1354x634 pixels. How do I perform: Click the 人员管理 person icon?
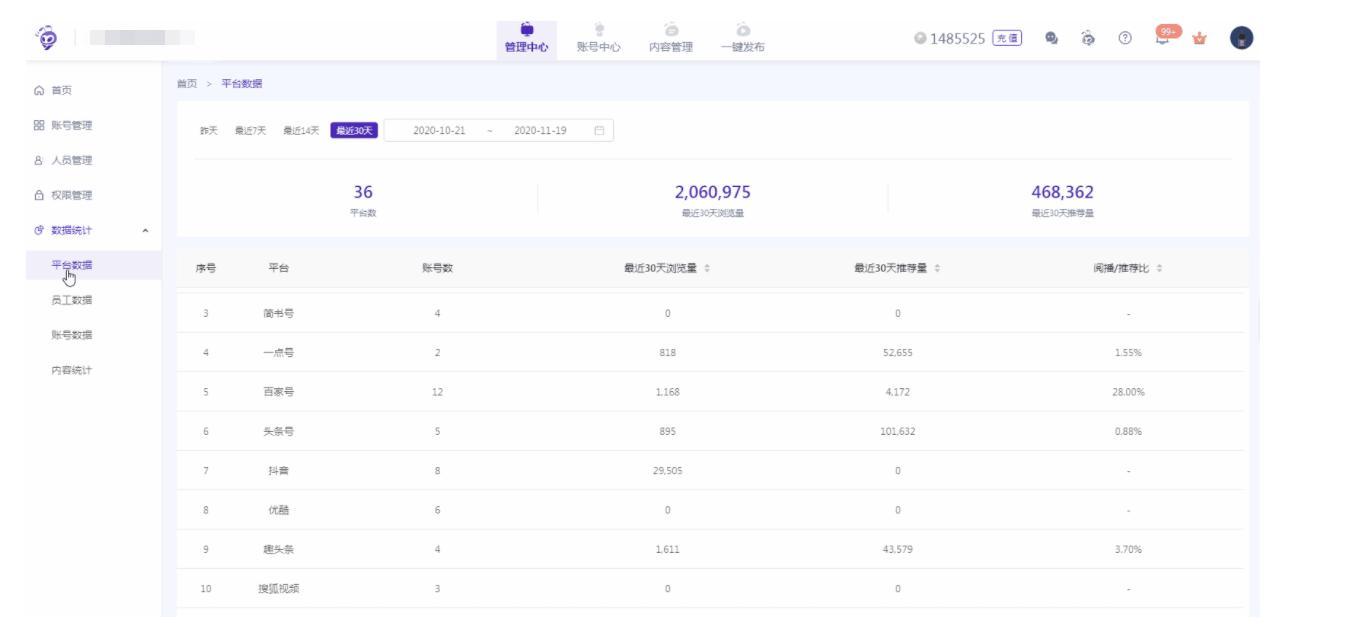pos(39,161)
